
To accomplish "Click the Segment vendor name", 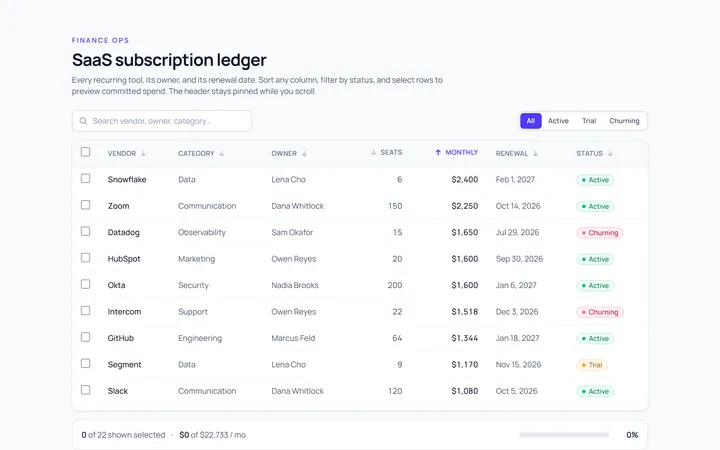I will point(124,365).
